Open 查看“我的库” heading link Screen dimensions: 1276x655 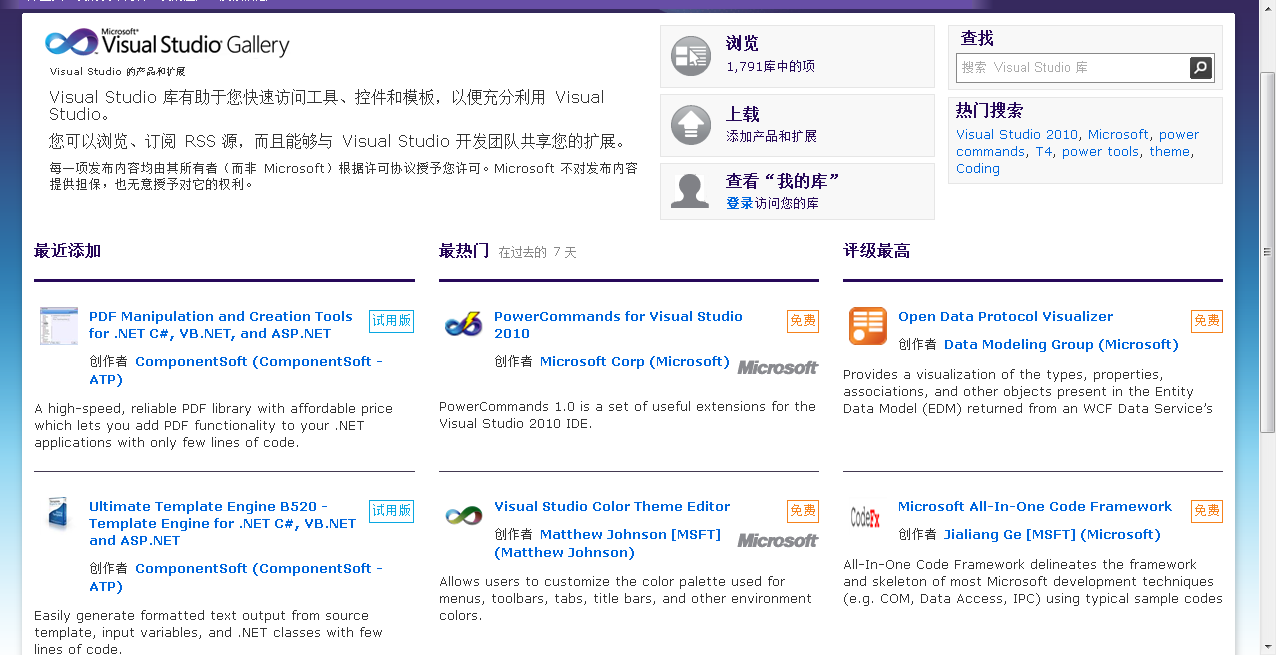coord(782,181)
